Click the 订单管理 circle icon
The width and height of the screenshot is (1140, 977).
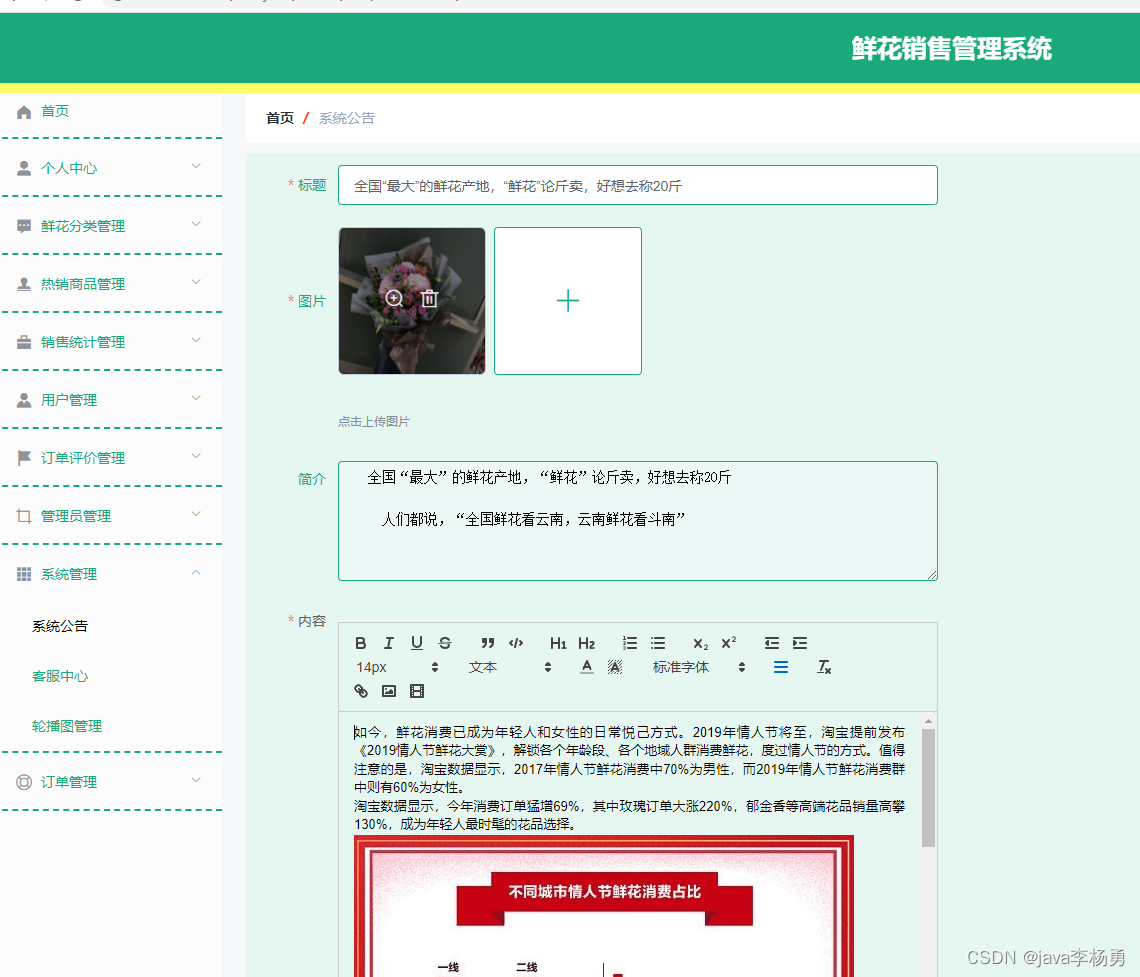click(x=24, y=782)
